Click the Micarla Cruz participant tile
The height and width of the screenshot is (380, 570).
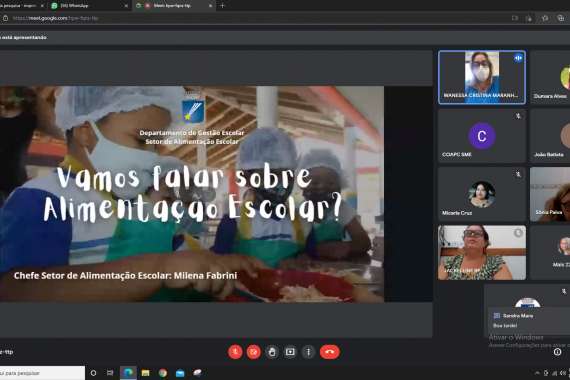point(482,194)
